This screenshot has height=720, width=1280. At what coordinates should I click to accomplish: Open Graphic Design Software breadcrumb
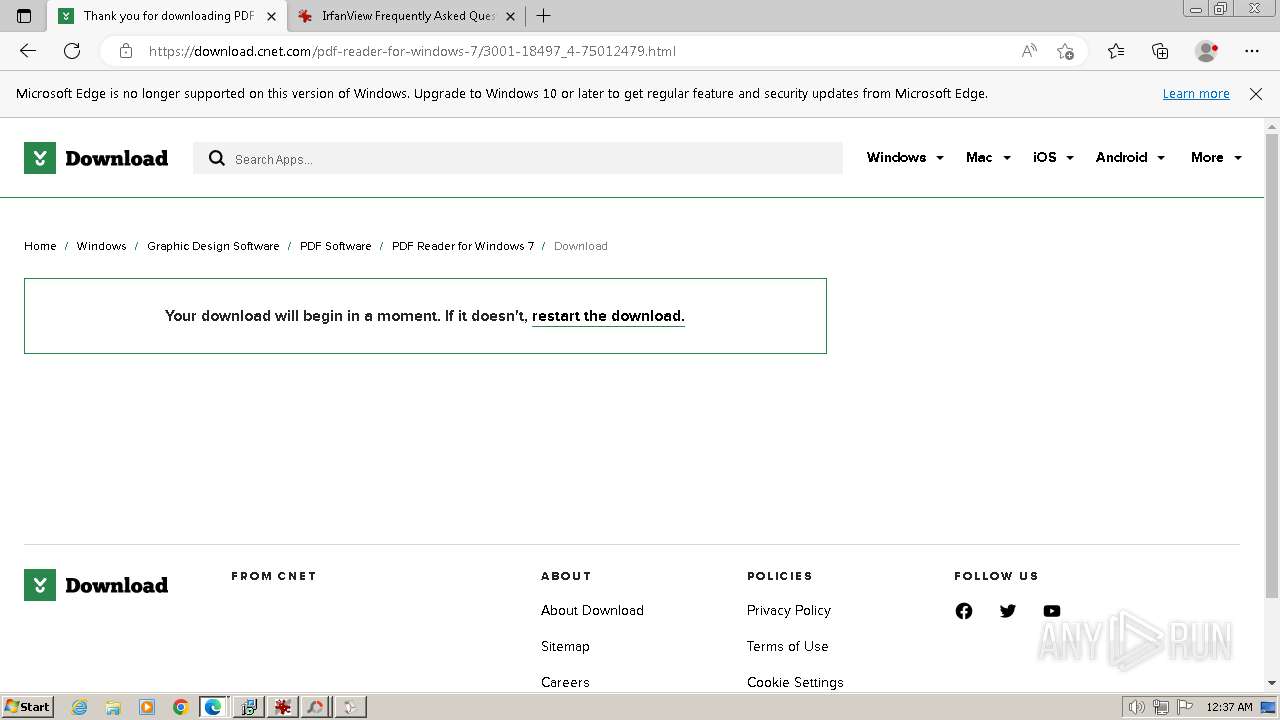pos(213,246)
